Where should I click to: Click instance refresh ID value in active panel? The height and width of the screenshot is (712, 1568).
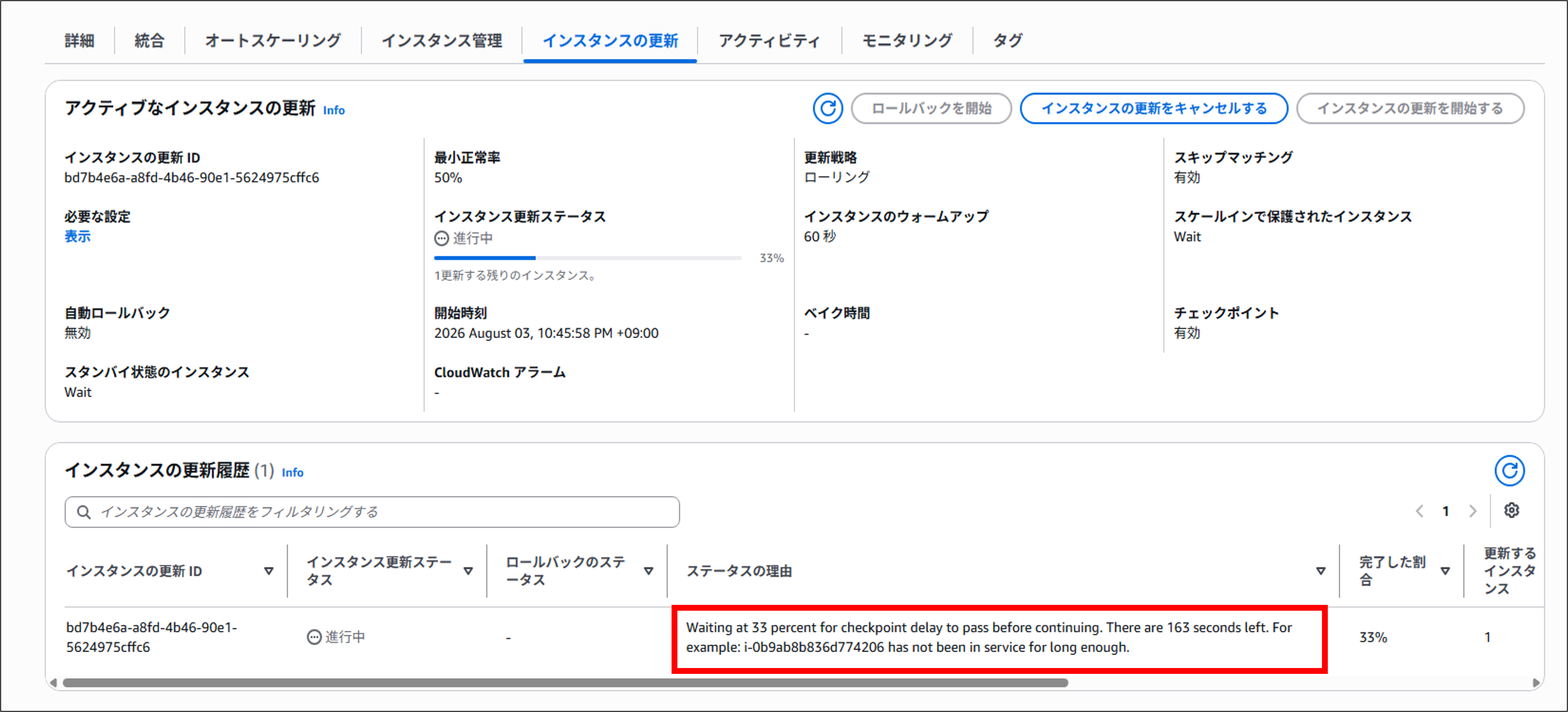pos(192,178)
